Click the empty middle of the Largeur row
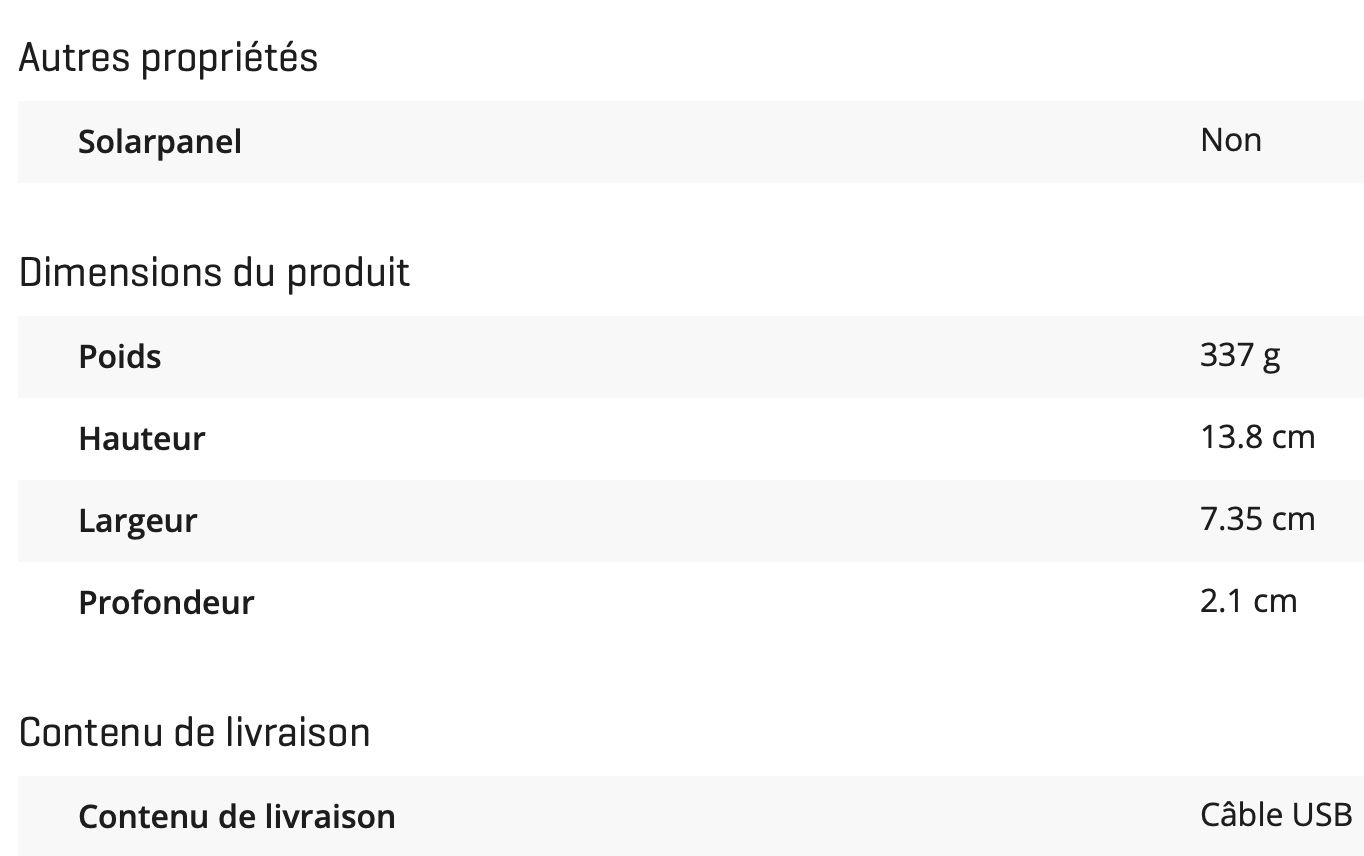The image size is (1364, 856). coord(700,521)
